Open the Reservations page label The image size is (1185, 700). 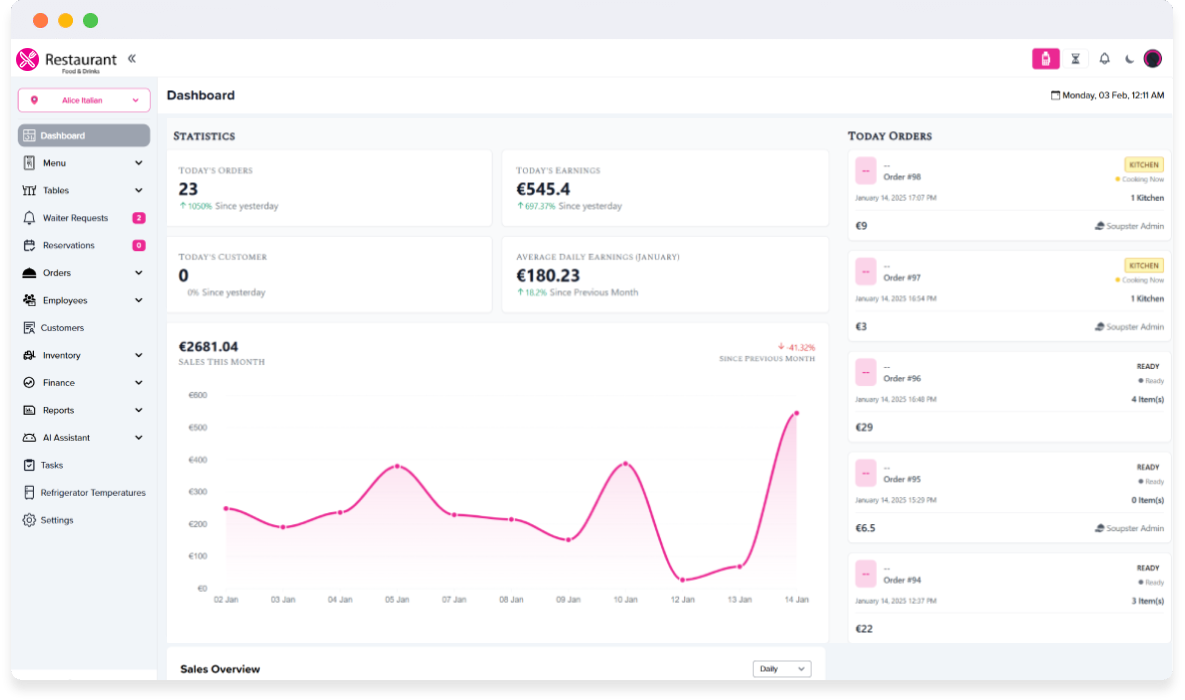coord(69,245)
